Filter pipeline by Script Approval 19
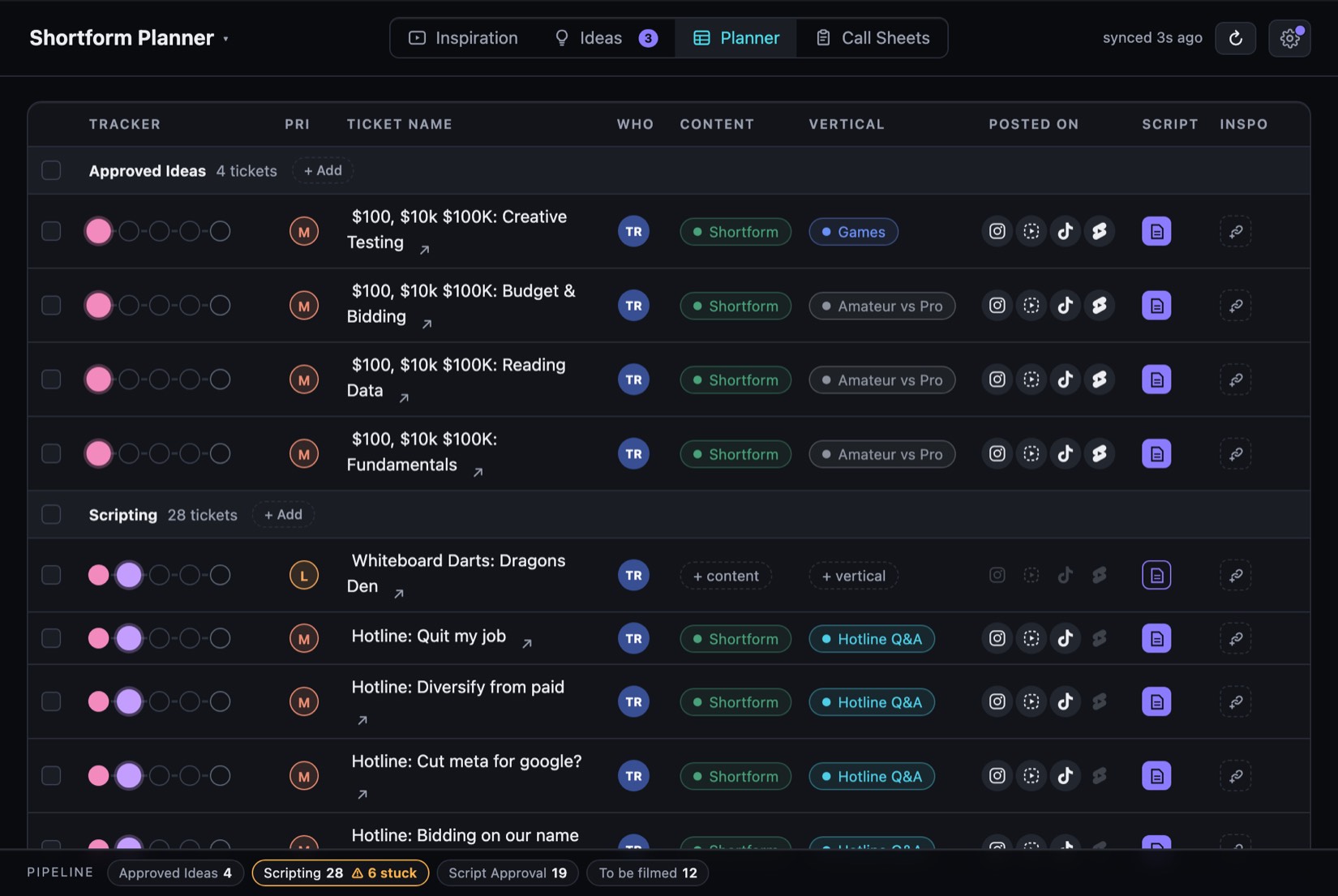 coord(508,872)
